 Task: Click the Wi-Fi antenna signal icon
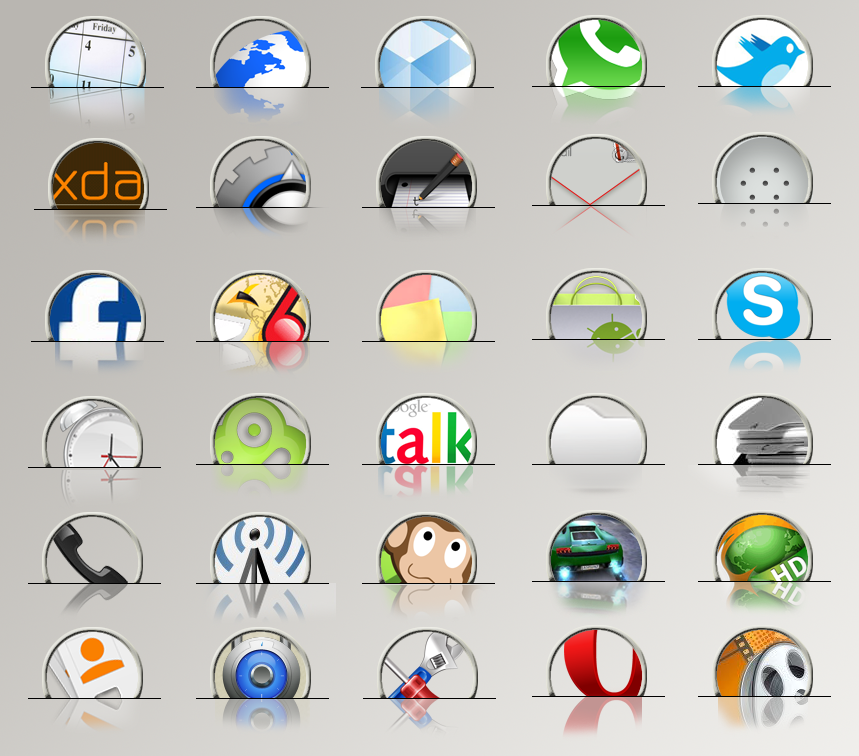pyautogui.click(x=260, y=558)
